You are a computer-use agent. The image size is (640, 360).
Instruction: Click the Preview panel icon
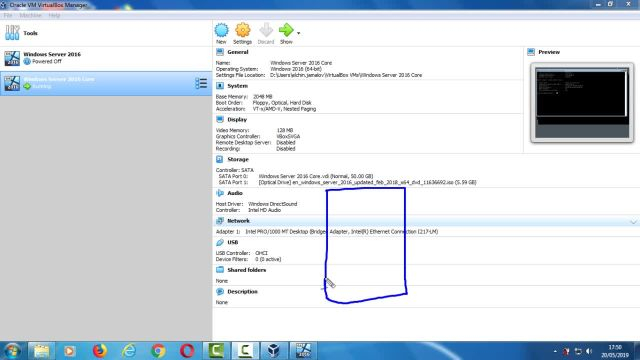[x=531, y=52]
